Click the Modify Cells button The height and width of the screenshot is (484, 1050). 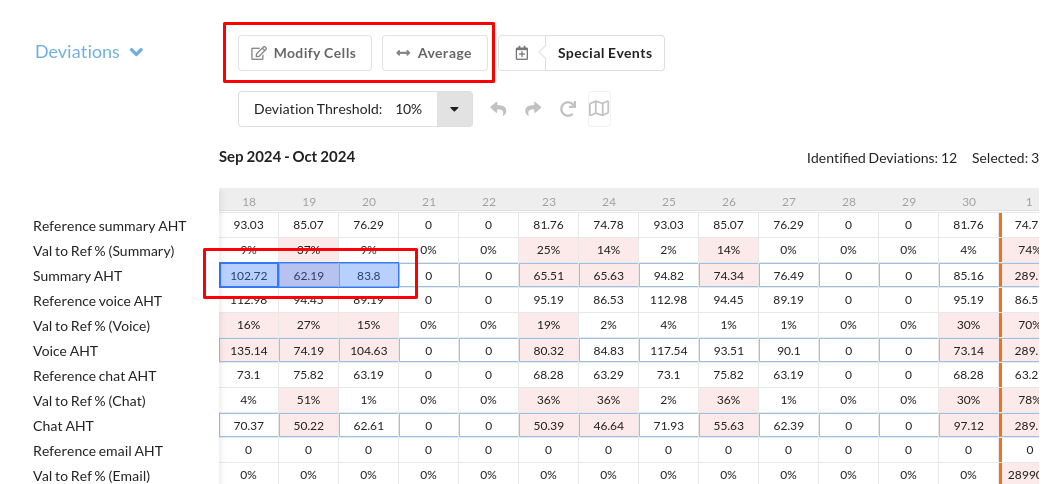point(304,53)
